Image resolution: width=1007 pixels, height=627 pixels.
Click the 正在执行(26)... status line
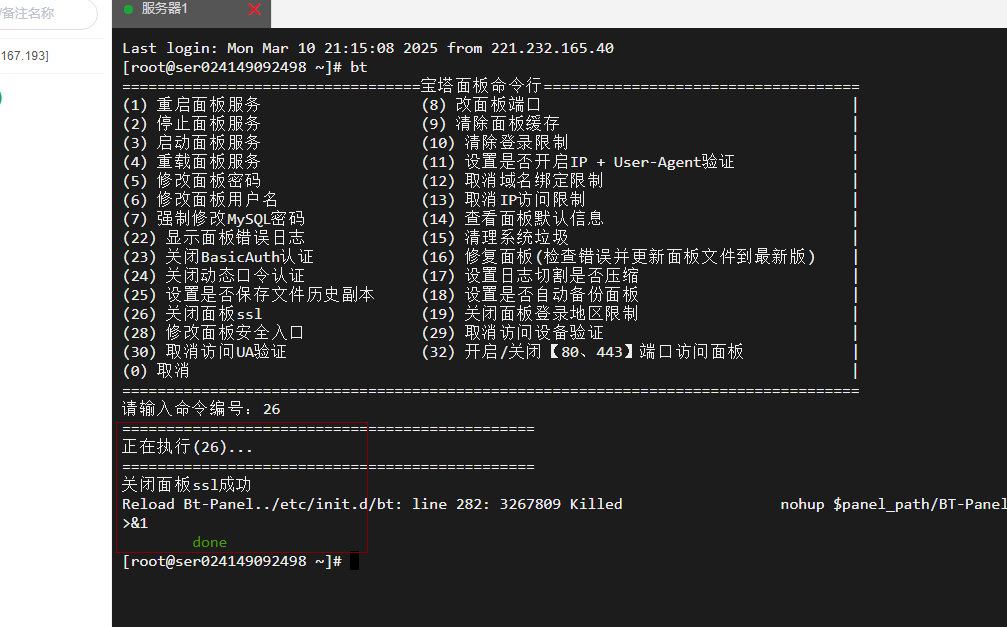click(x=187, y=447)
